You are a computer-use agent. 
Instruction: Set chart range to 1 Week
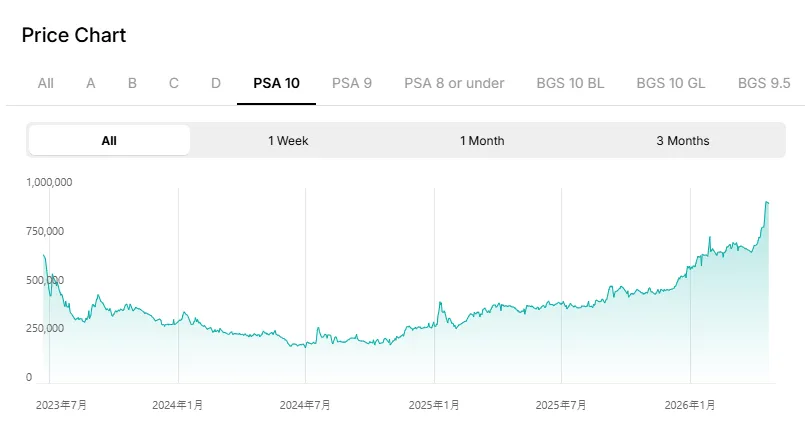288,141
